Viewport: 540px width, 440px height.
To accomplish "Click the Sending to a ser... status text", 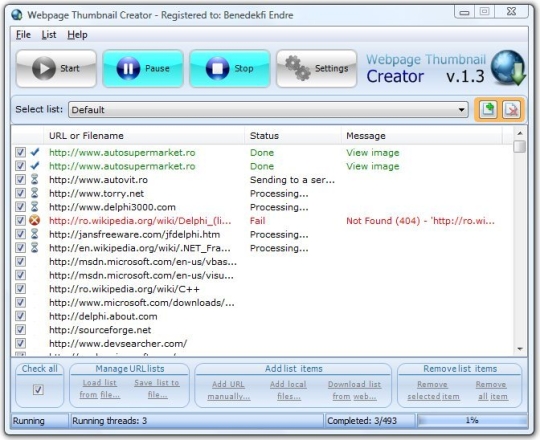I will point(292,180).
